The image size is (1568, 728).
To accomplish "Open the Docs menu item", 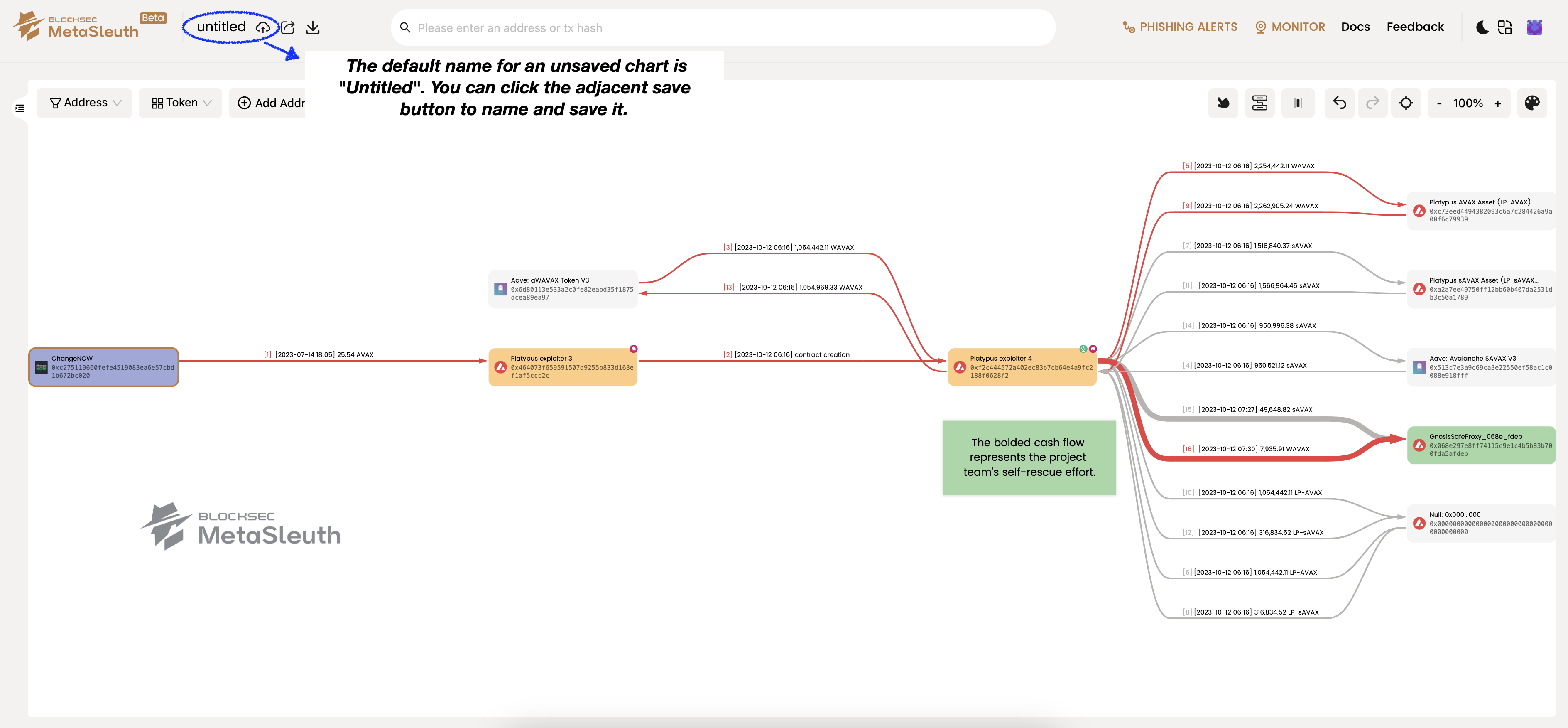I will 1355,27.
